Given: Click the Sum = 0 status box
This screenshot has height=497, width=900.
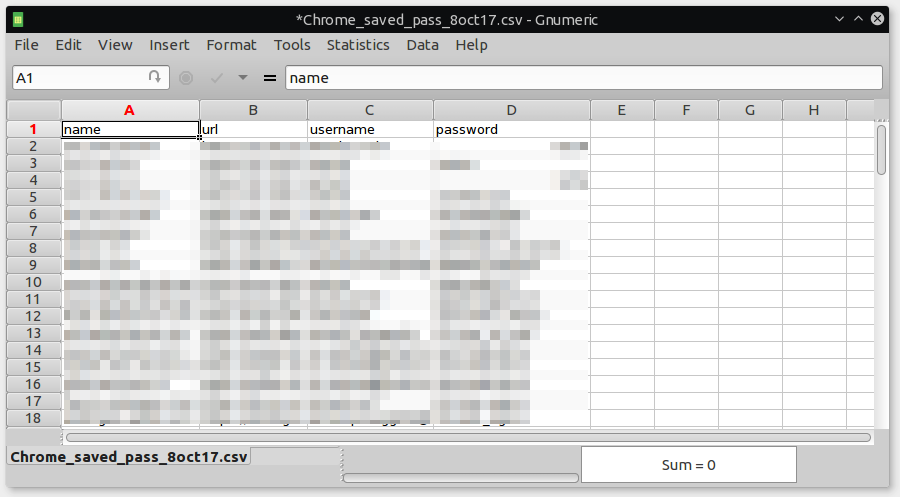Looking at the screenshot, I should pyautogui.click(x=689, y=465).
